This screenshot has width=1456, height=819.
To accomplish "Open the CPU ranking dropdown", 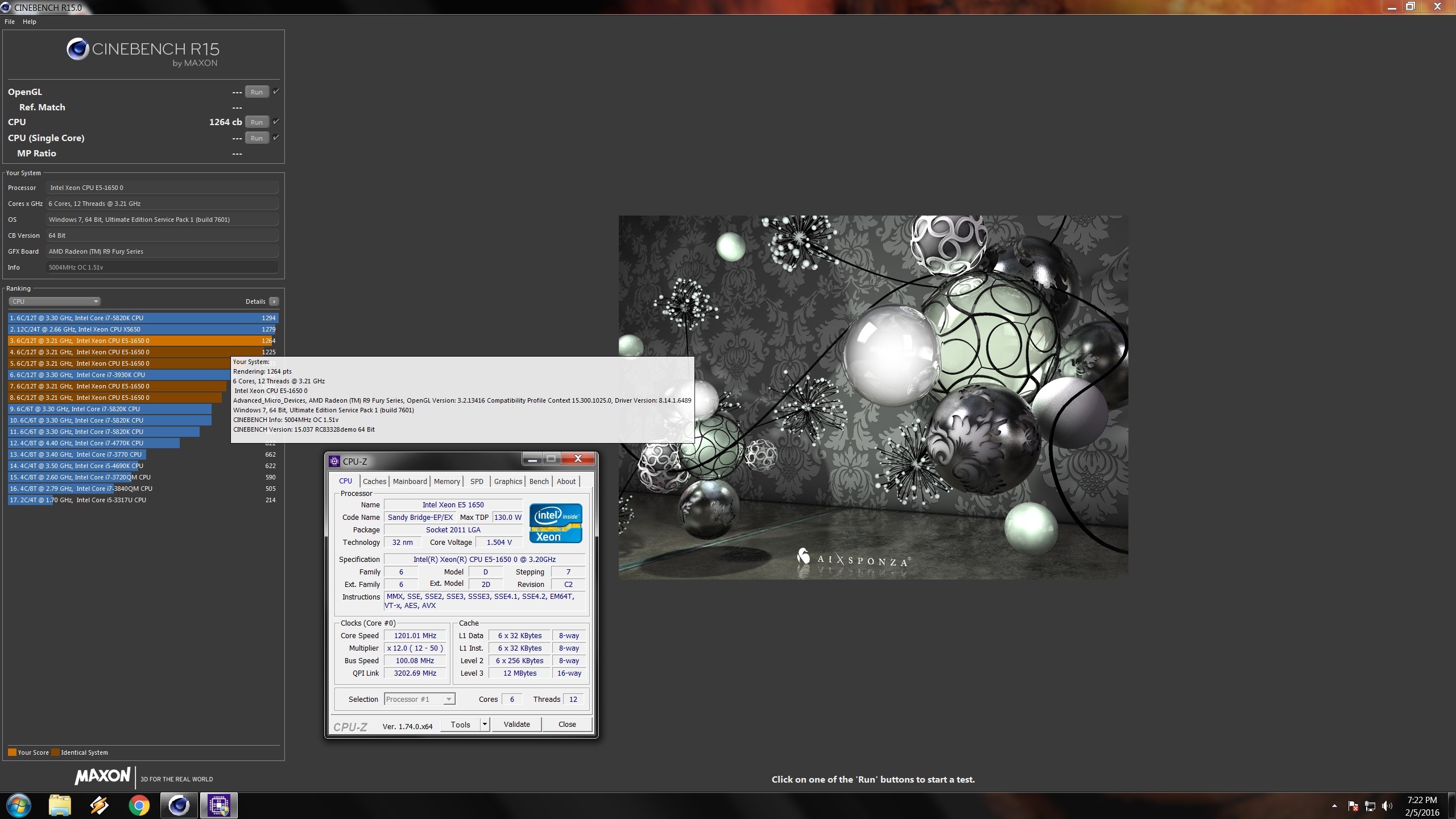I will (x=55, y=301).
